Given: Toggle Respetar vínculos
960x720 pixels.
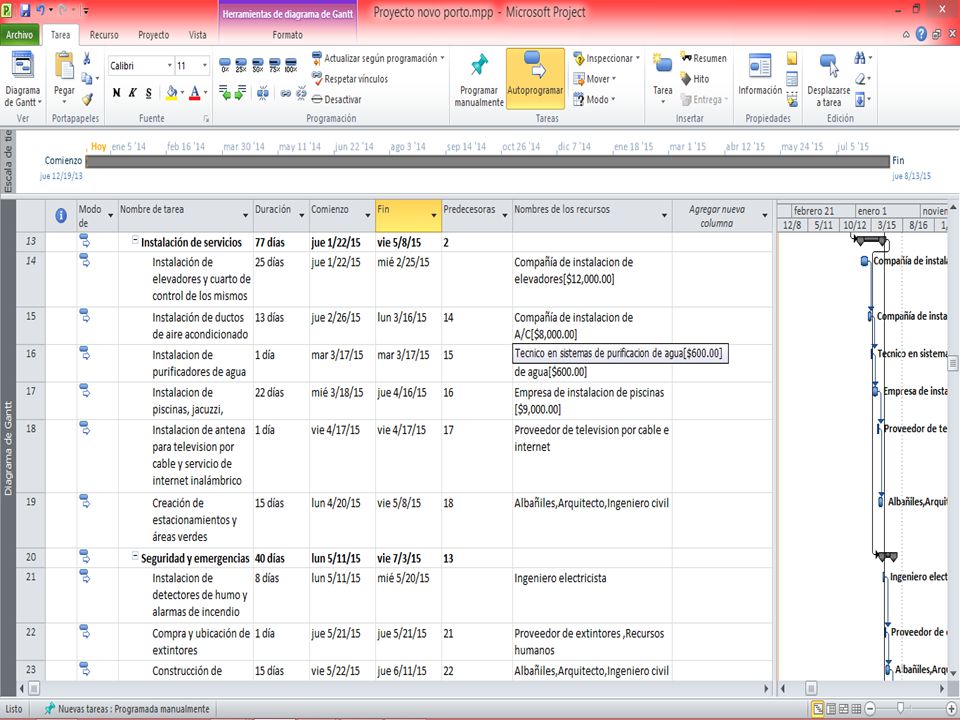Looking at the screenshot, I should pyautogui.click(x=350, y=79).
